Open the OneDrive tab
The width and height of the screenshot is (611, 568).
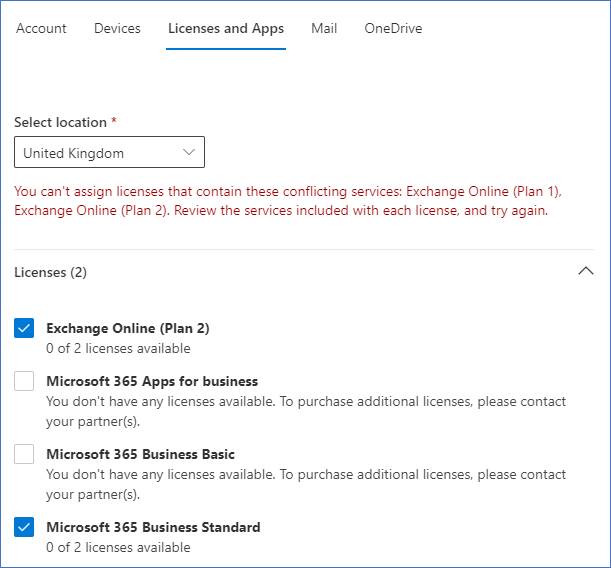point(393,28)
